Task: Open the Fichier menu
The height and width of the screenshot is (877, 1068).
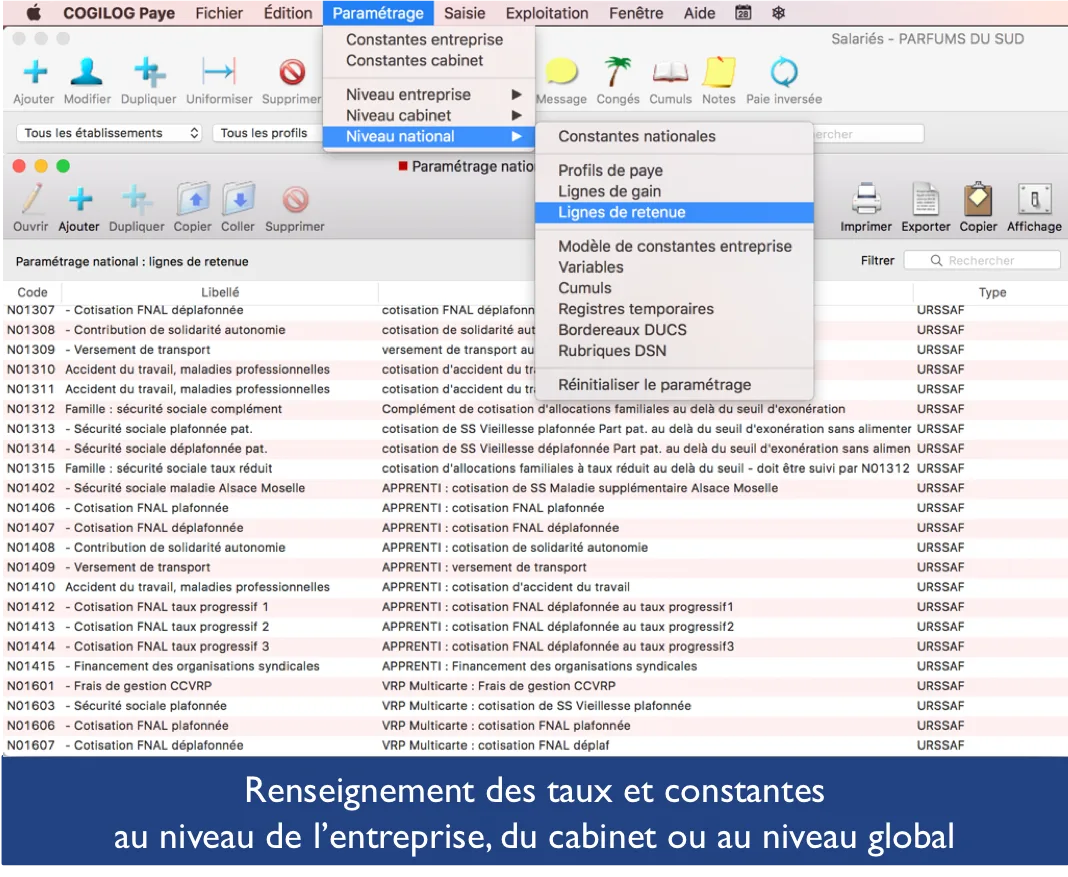Action: tap(219, 13)
